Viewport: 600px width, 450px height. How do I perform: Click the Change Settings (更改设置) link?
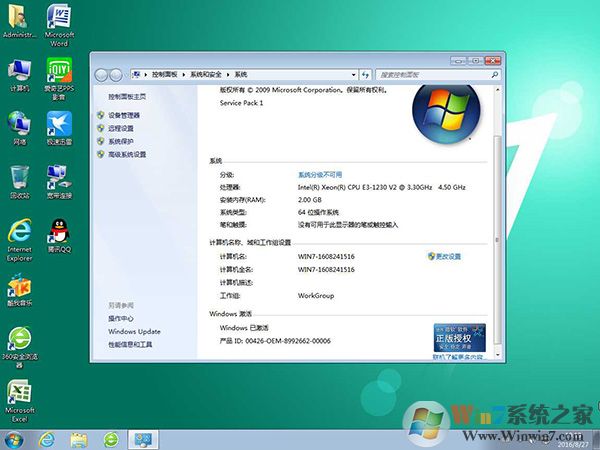(x=447, y=257)
